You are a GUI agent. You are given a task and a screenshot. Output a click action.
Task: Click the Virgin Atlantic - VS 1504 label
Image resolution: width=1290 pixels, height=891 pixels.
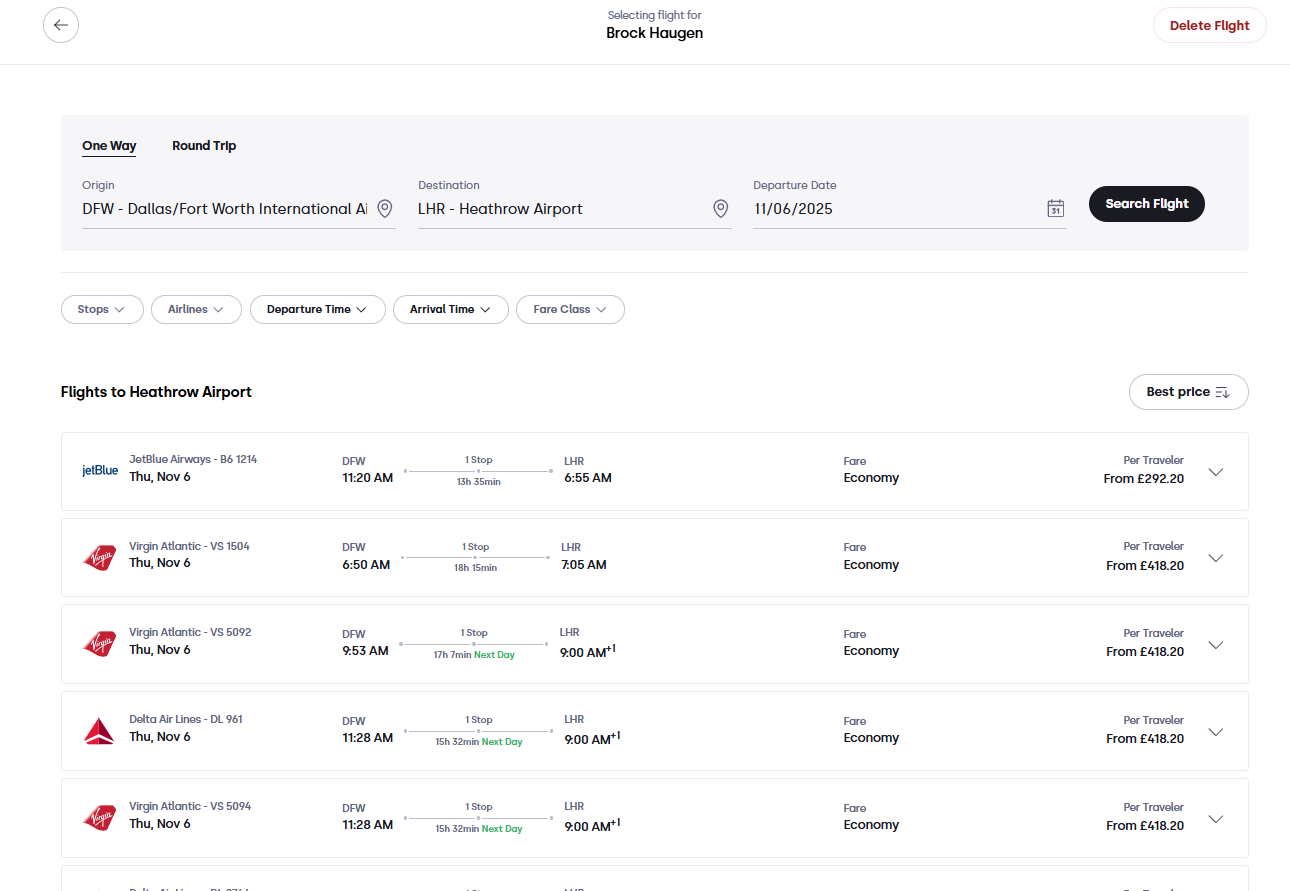[189, 546]
